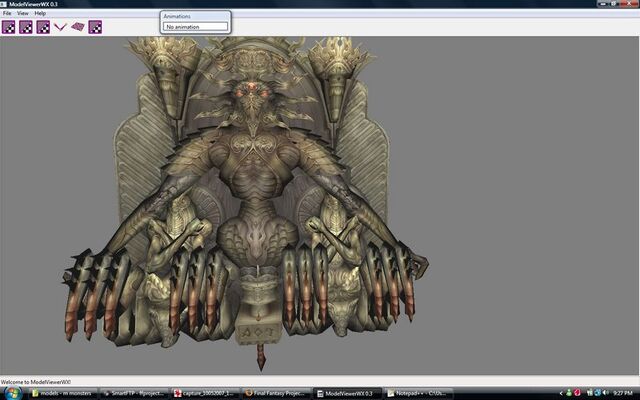Click the flat plane toolbar icon
The height and width of the screenshot is (400, 640).
click(78, 27)
